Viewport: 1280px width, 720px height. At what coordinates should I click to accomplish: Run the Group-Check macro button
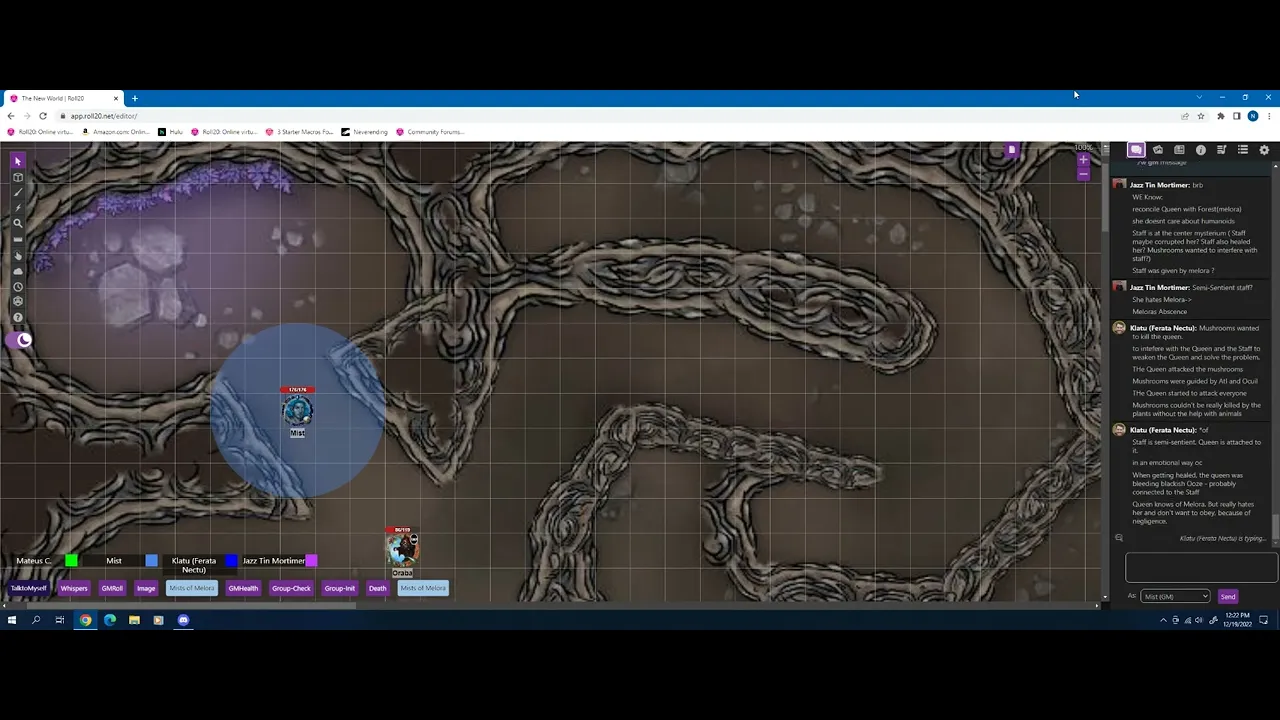coord(291,588)
